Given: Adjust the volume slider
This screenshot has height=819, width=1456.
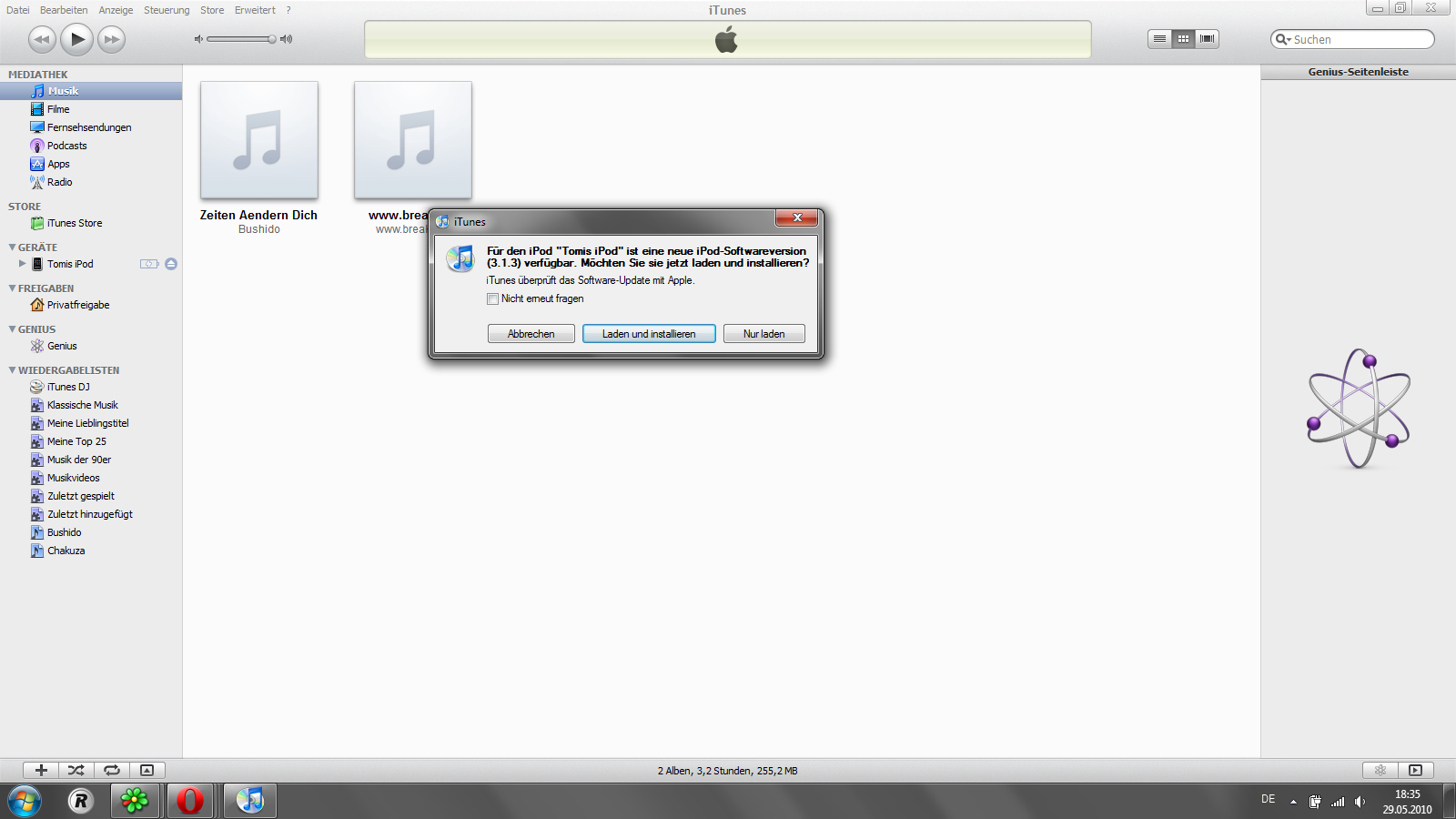Looking at the screenshot, I should click(x=241, y=39).
